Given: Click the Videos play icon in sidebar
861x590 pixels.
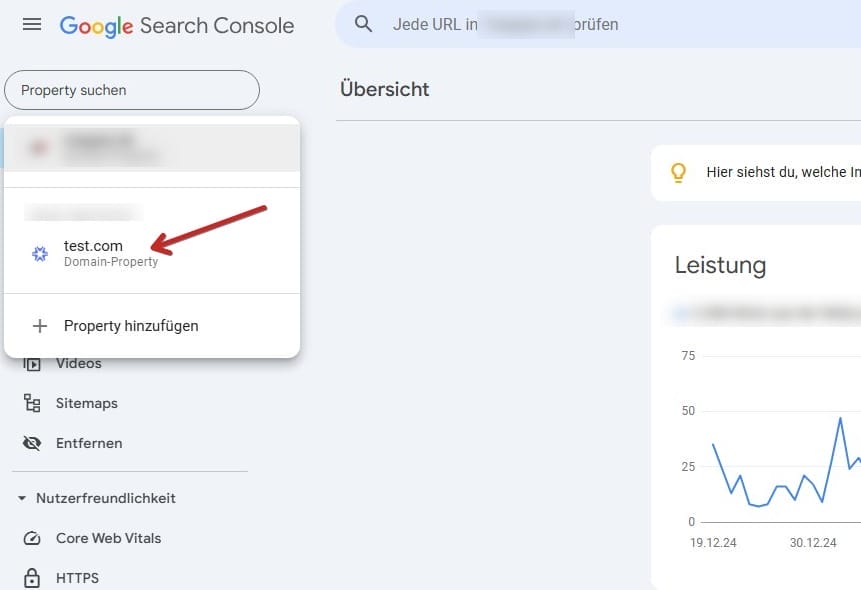Looking at the screenshot, I should click(32, 364).
